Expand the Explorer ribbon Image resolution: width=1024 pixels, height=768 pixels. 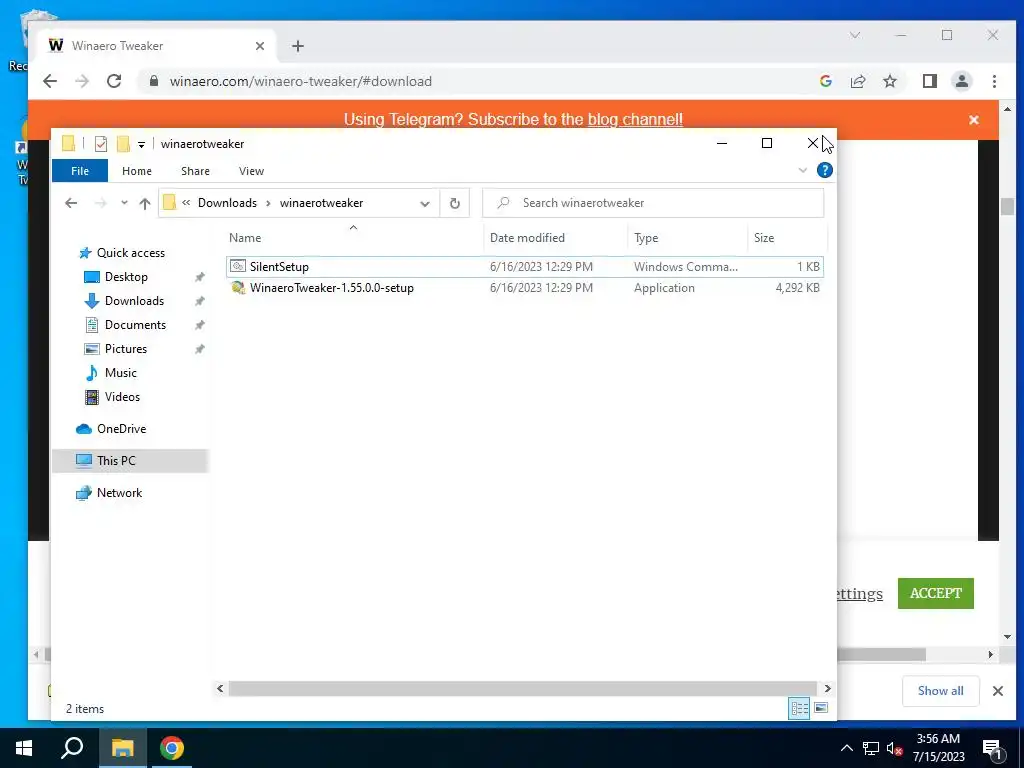click(803, 170)
